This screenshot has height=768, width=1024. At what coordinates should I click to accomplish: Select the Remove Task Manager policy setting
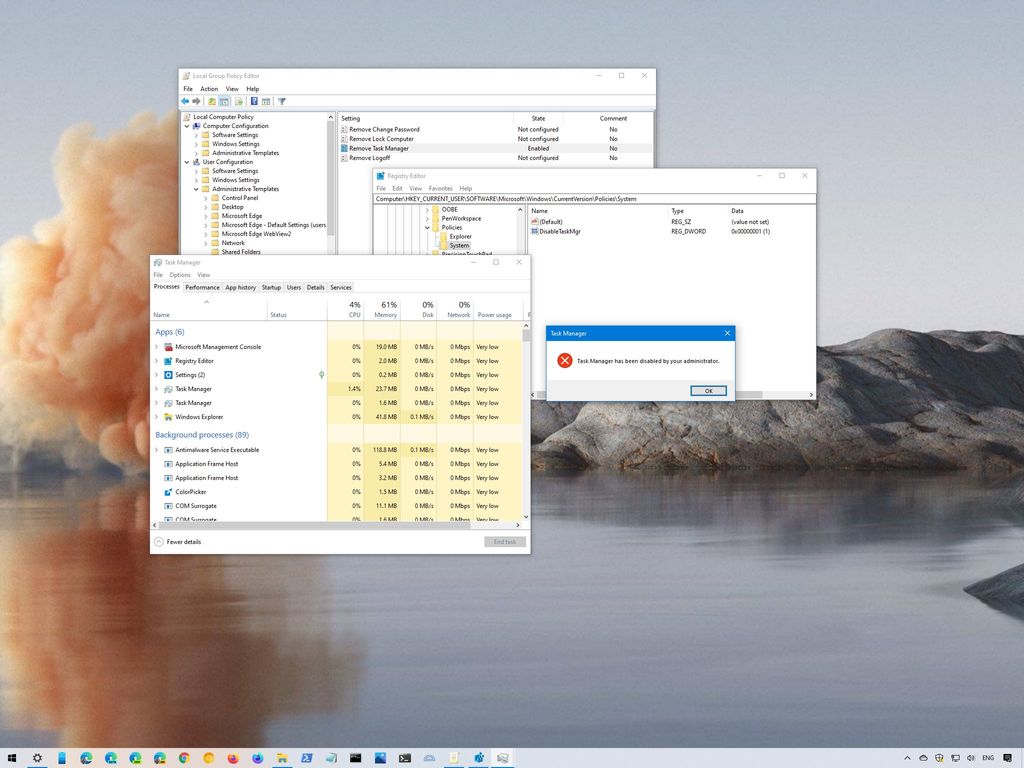pyautogui.click(x=378, y=147)
